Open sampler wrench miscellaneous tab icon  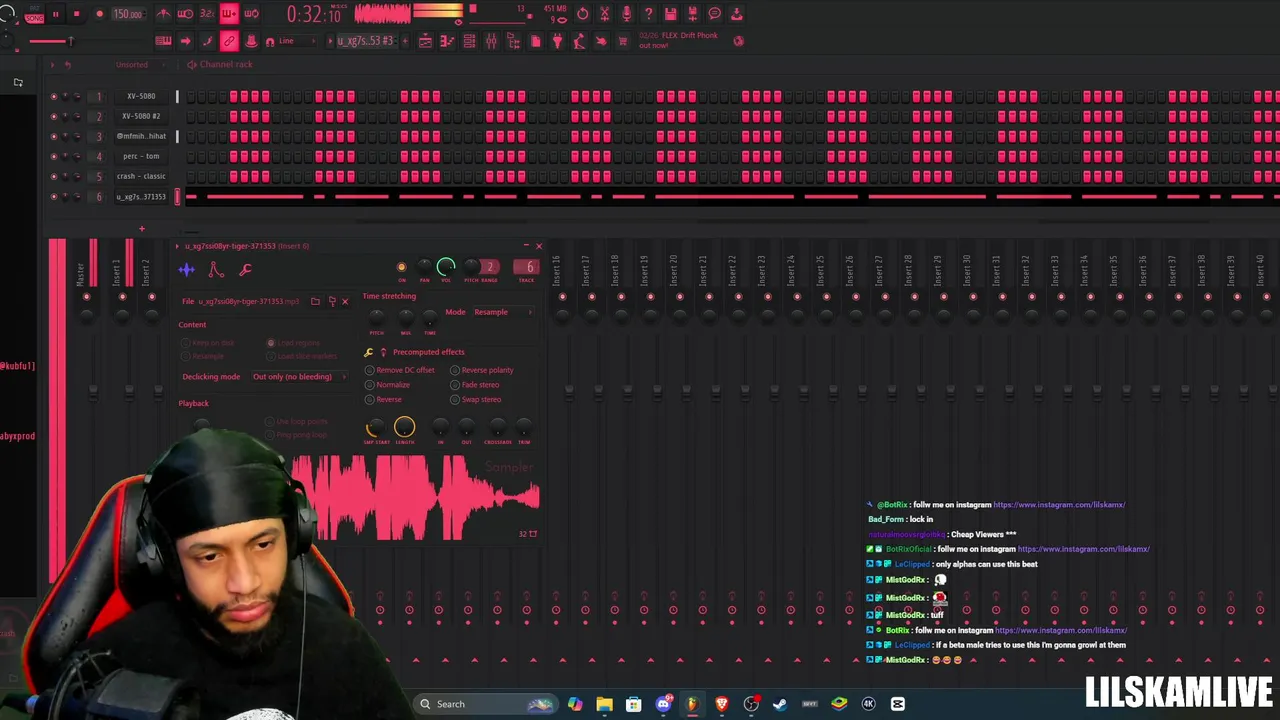tap(245, 270)
